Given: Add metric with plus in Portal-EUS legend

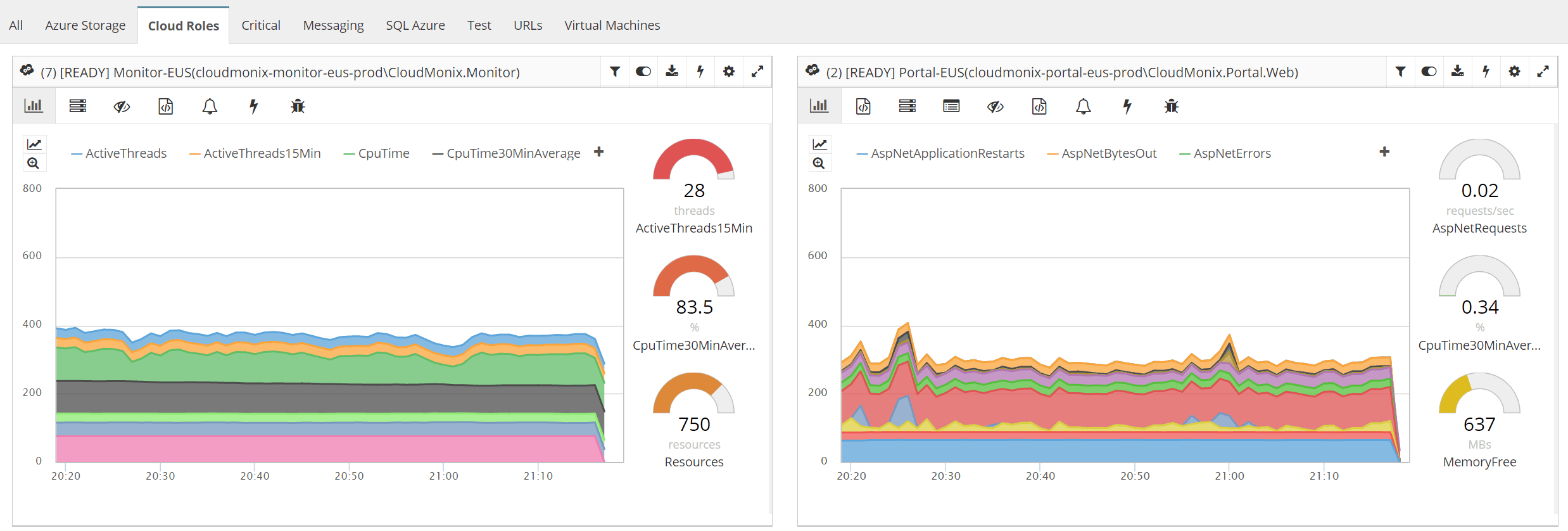Looking at the screenshot, I should pyautogui.click(x=1384, y=152).
